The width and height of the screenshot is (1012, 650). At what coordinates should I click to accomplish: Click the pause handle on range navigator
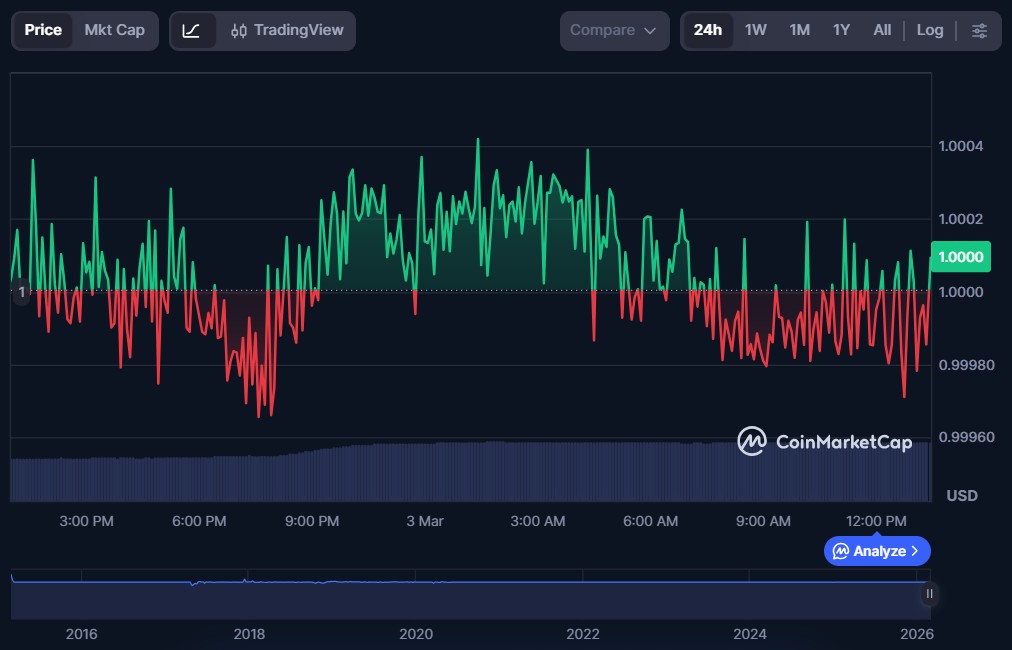pos(929,594)
